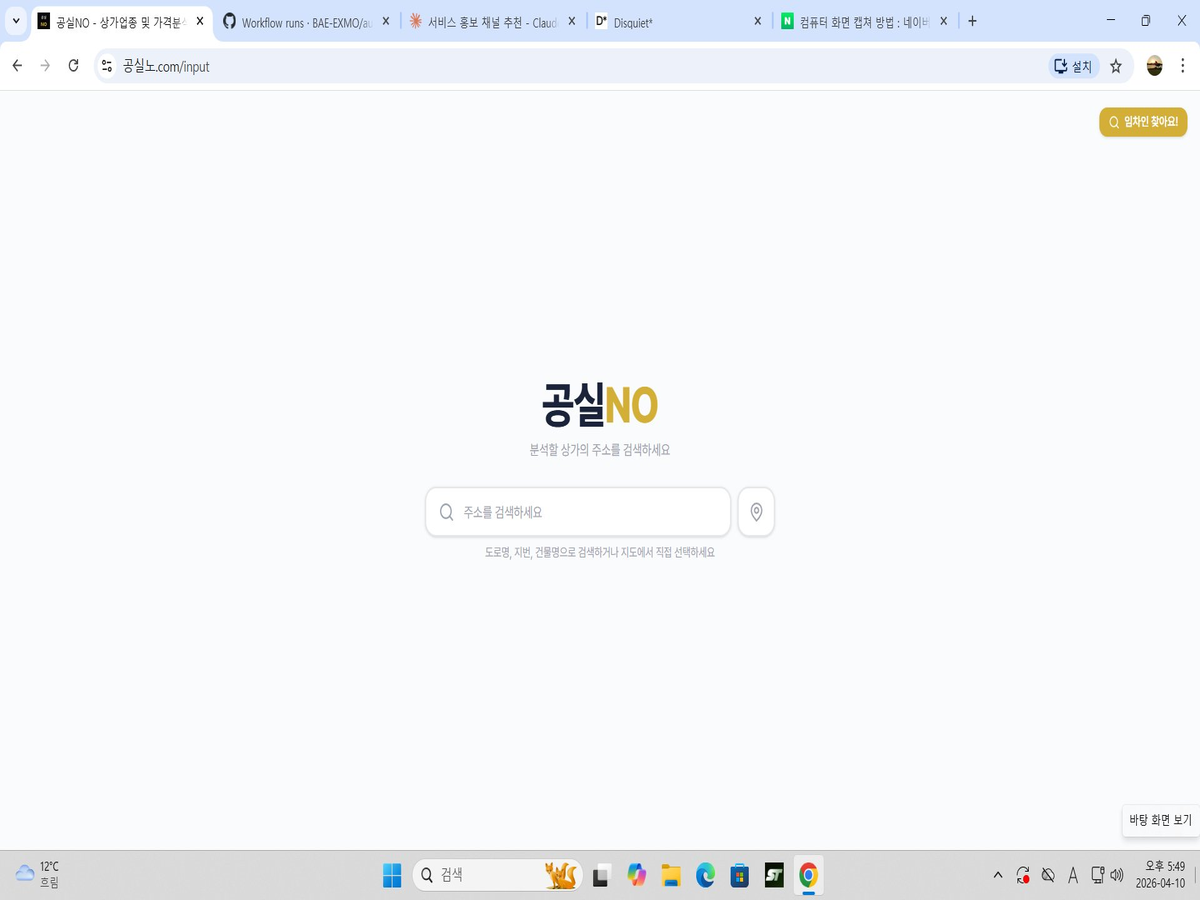
Task: Close the Workflow runs tab
Action: click(386, 21)
